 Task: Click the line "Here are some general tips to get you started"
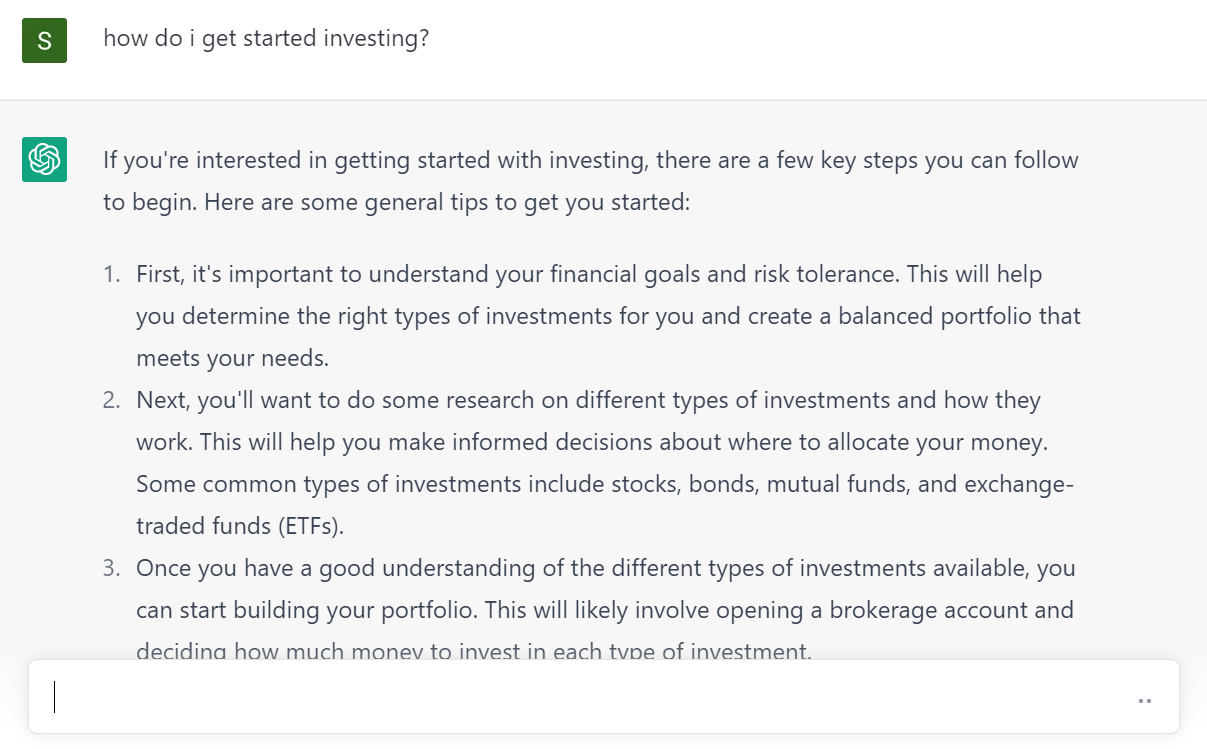pos(396,202)
